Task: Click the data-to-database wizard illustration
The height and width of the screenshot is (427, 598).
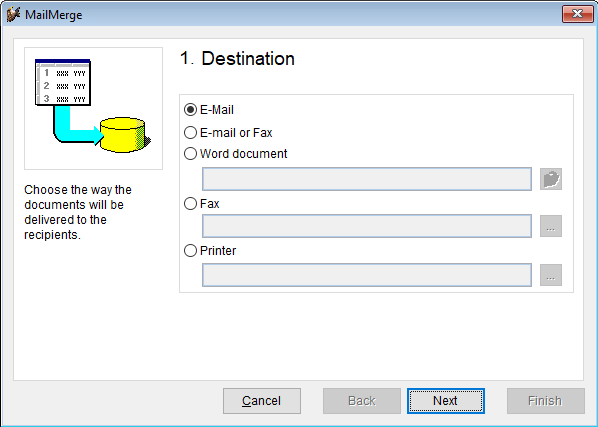Action: coord(93,108)
